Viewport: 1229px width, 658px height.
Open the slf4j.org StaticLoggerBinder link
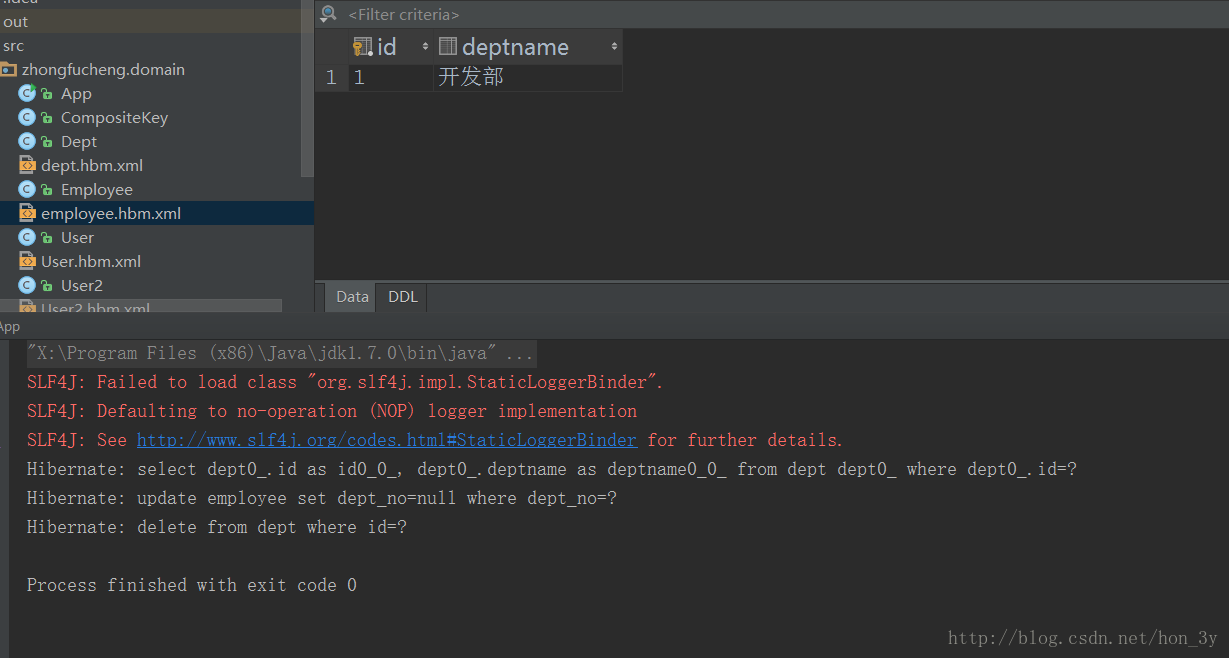coord(386,440)
